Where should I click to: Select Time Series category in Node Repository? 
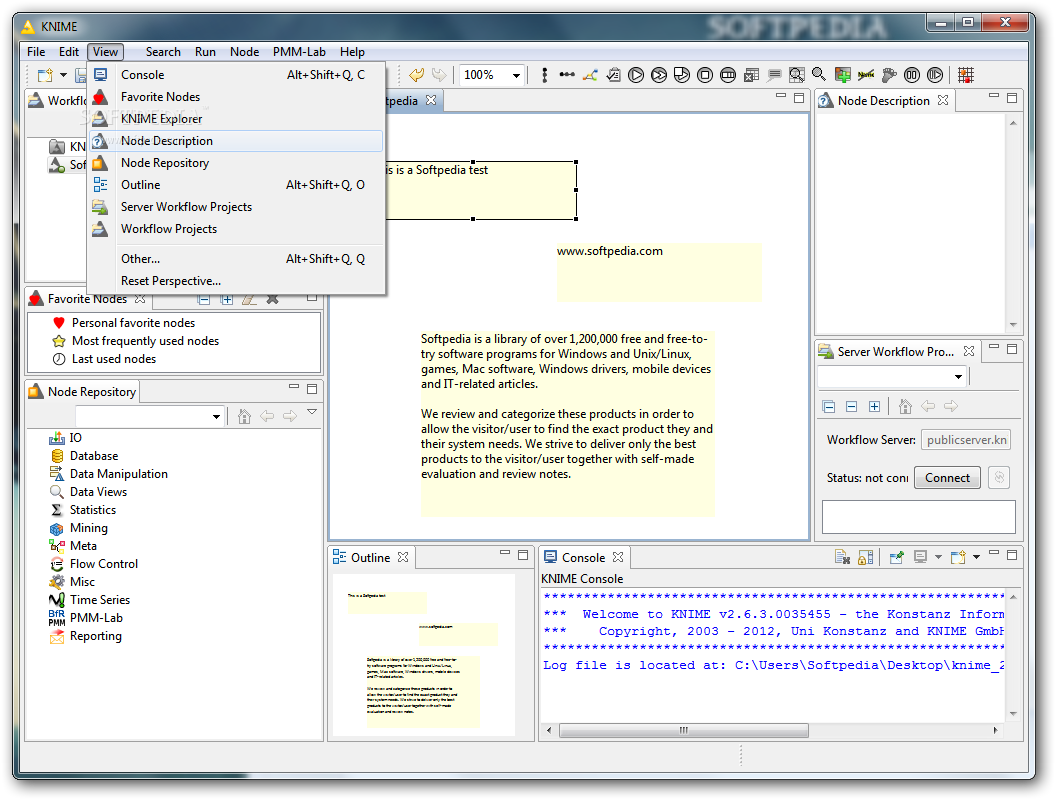pos(100,600)
